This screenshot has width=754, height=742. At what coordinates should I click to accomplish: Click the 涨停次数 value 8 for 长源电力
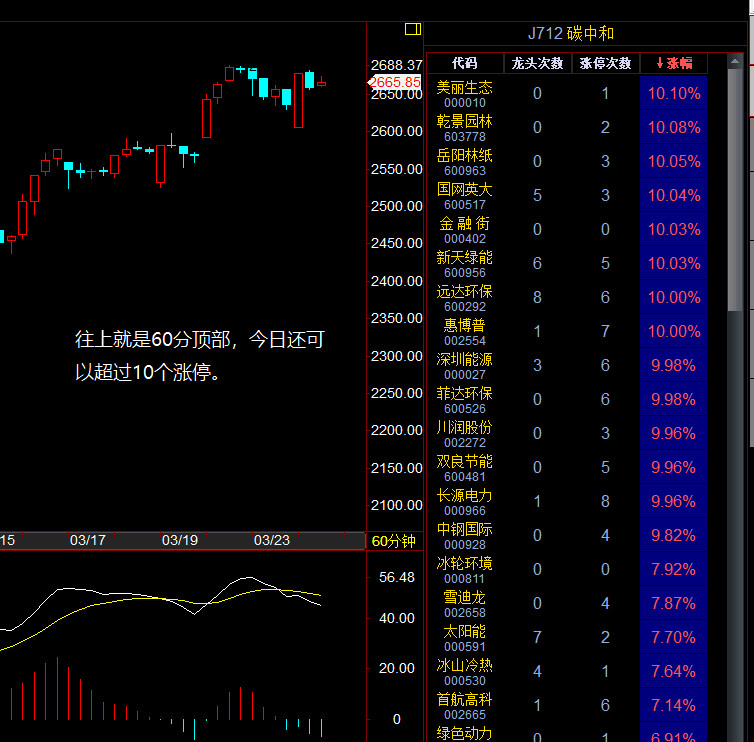(605, 501)
